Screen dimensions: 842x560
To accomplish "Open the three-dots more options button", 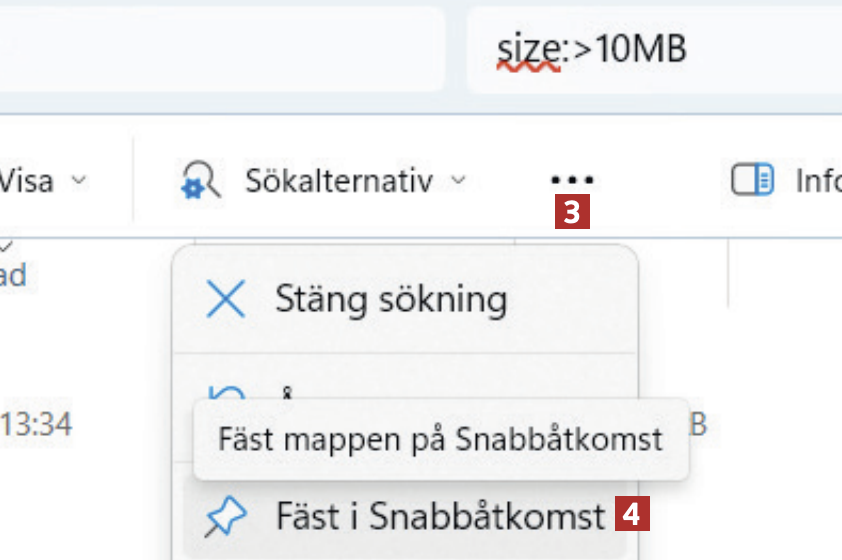I will pyautogui.click(x=572, y=181).
